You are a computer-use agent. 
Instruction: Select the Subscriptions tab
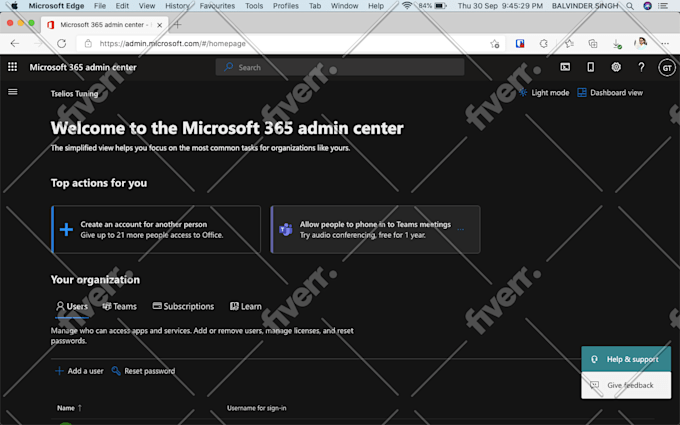[183, 306]
